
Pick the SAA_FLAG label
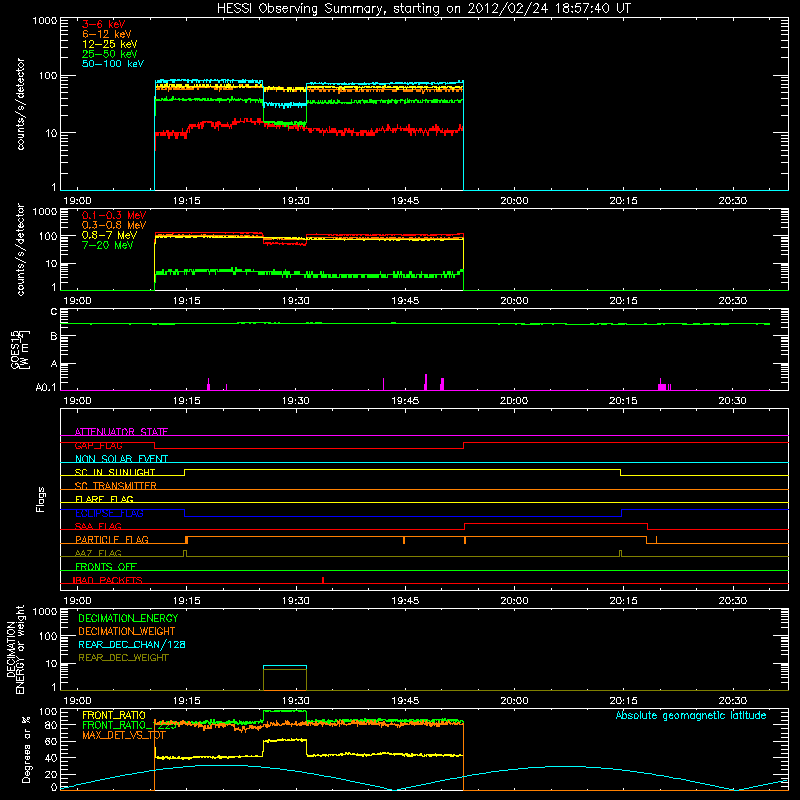click(98, 526)
